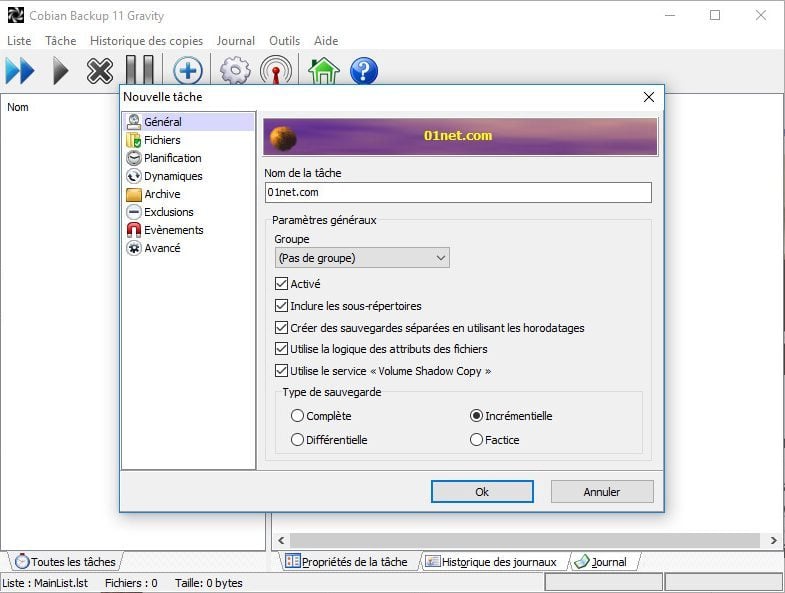This screenshot has width=785, height=593.
Task: Disable the Volume Shadow Copy service checkbox
Action: click(x=281, y=371)
